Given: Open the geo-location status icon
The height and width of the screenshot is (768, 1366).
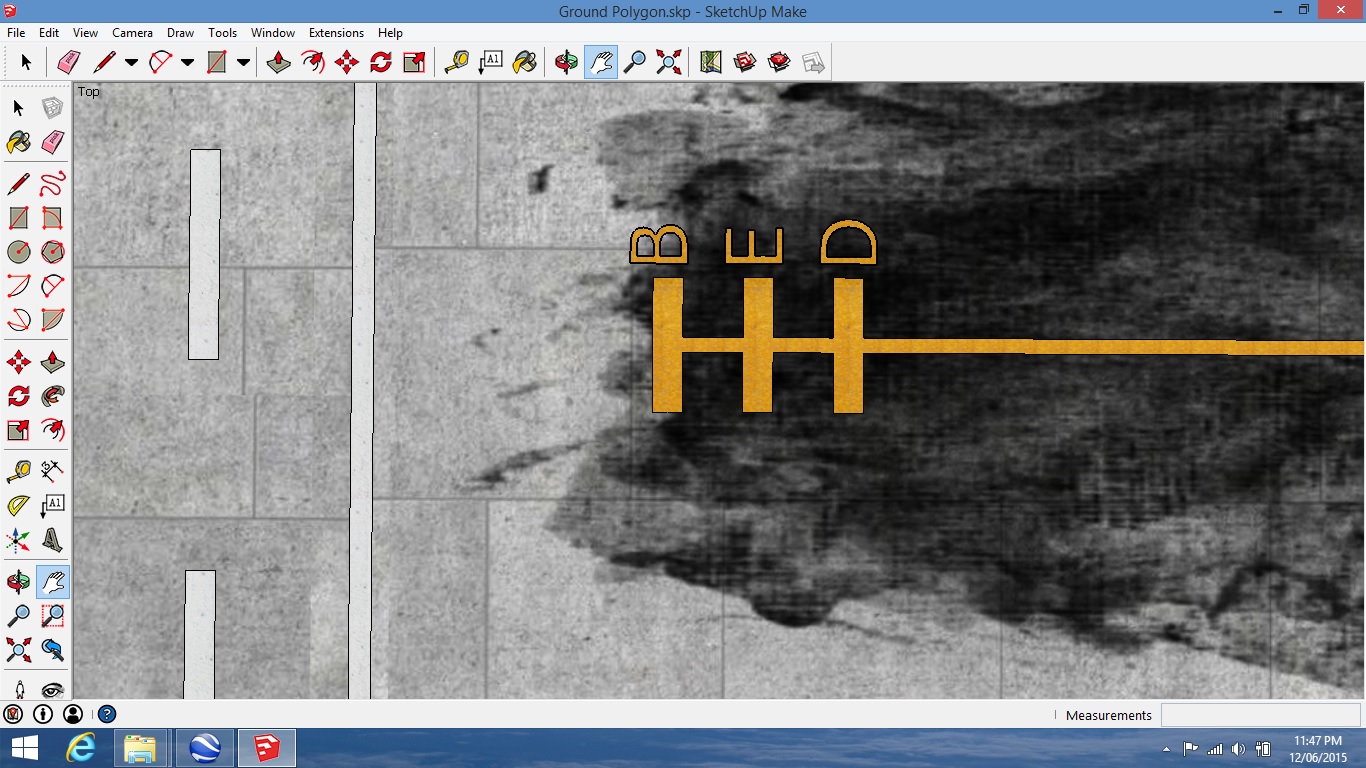Looking at the screenshot, I should pyautogui.click(x=13, y=714).
